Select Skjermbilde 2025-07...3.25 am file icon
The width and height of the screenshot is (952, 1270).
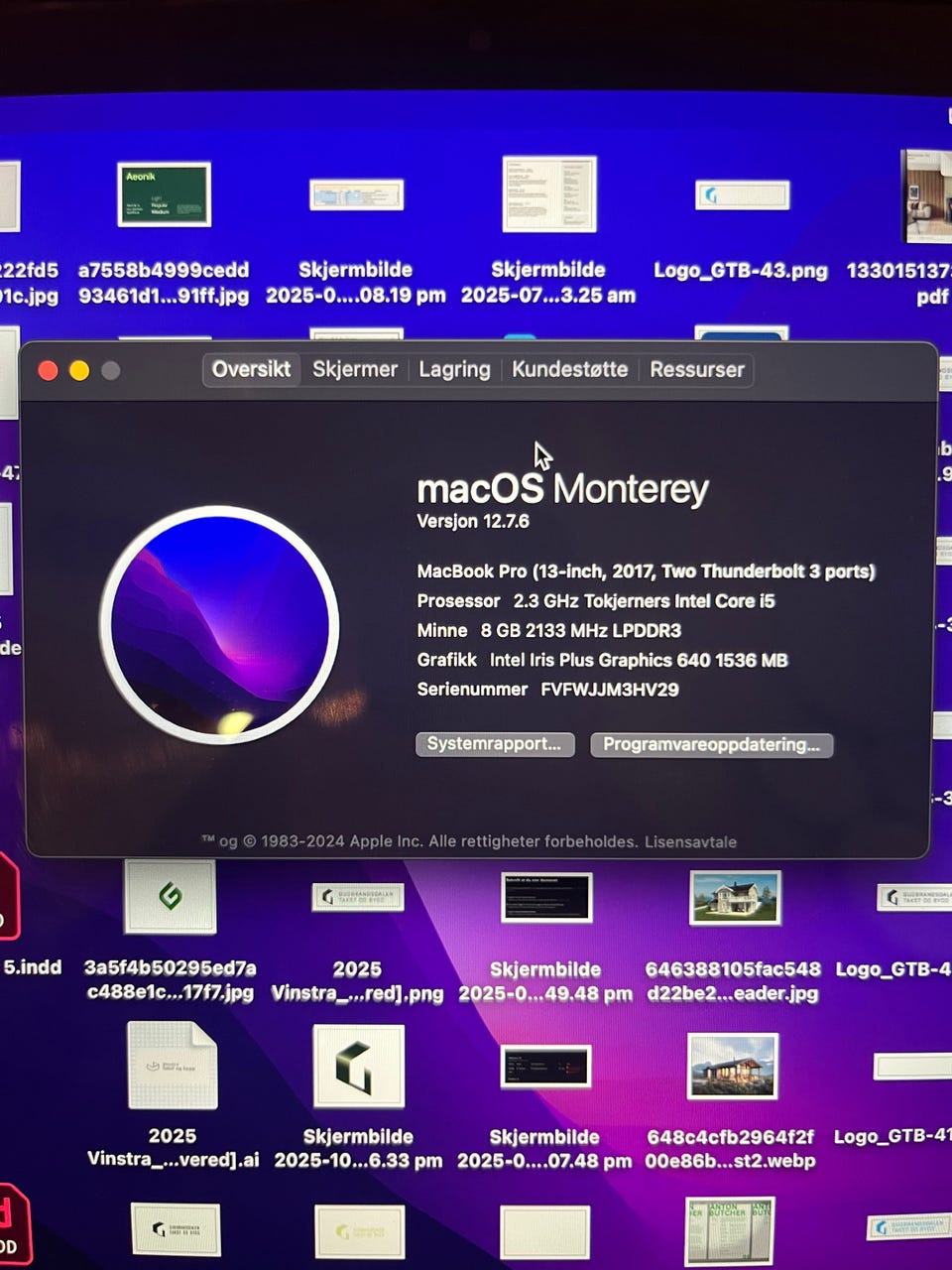[x=549, y=193]
